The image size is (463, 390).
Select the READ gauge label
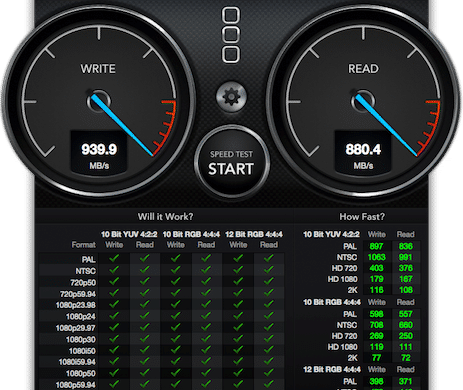[363, 69]
